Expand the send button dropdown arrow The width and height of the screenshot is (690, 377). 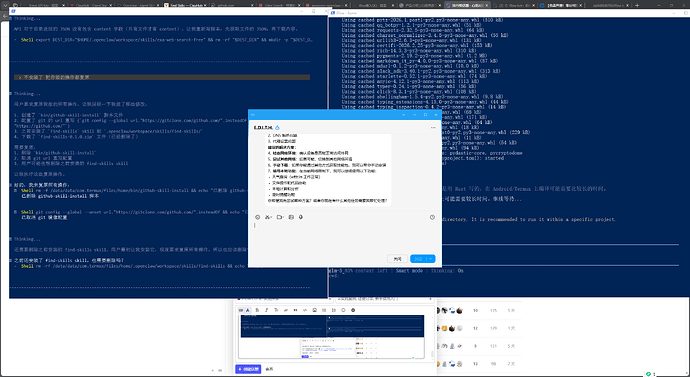point(430,259)
